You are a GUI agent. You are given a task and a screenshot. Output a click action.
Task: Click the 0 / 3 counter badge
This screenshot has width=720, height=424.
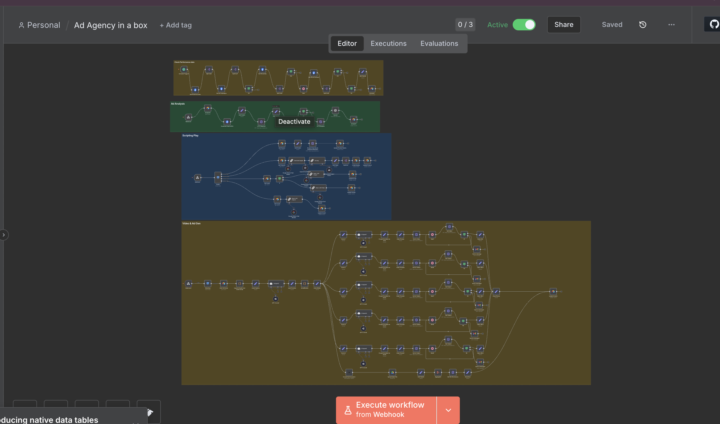pos(465,24)
